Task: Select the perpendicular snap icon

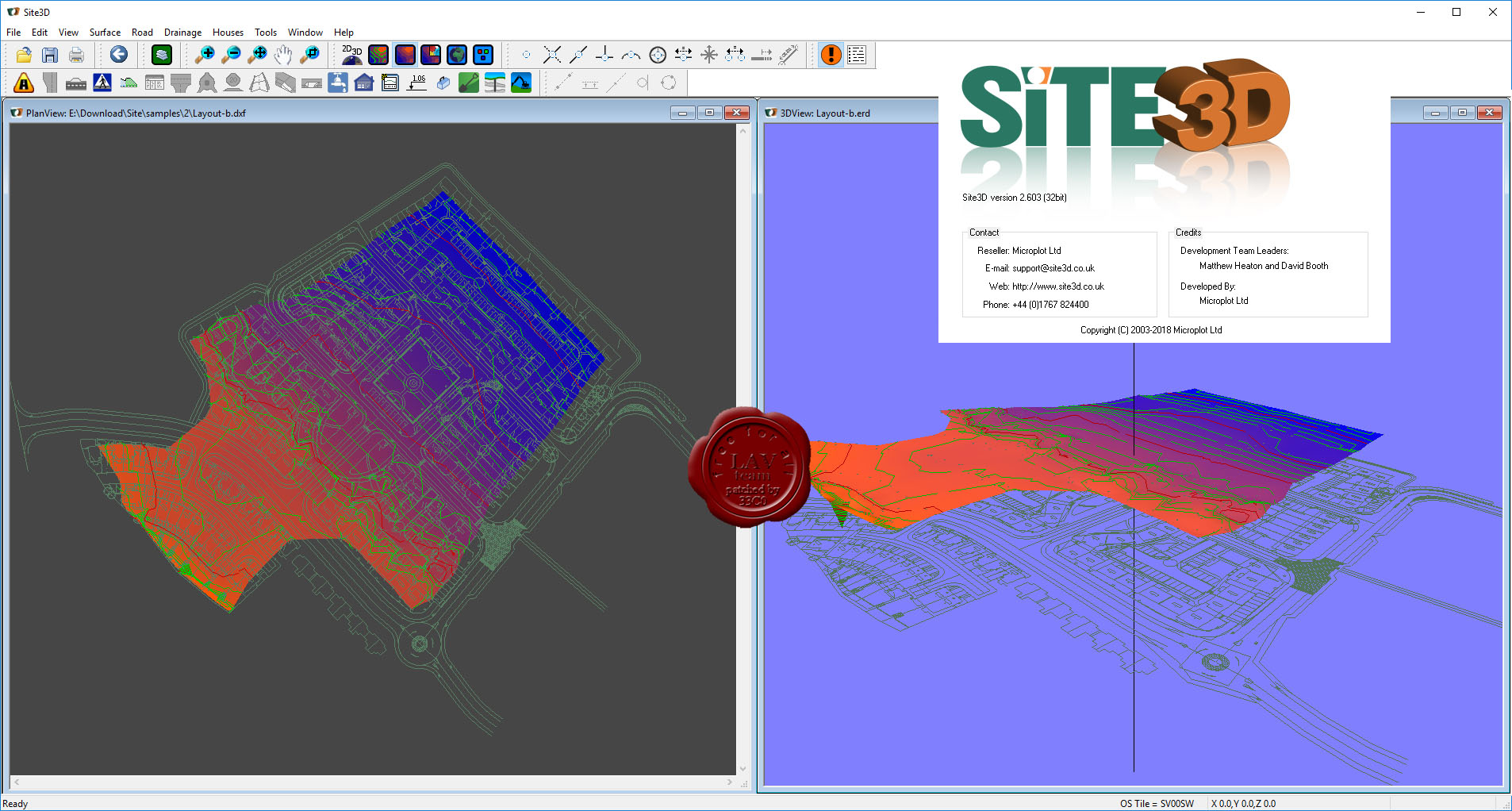Action: click(x=604, y=55)
